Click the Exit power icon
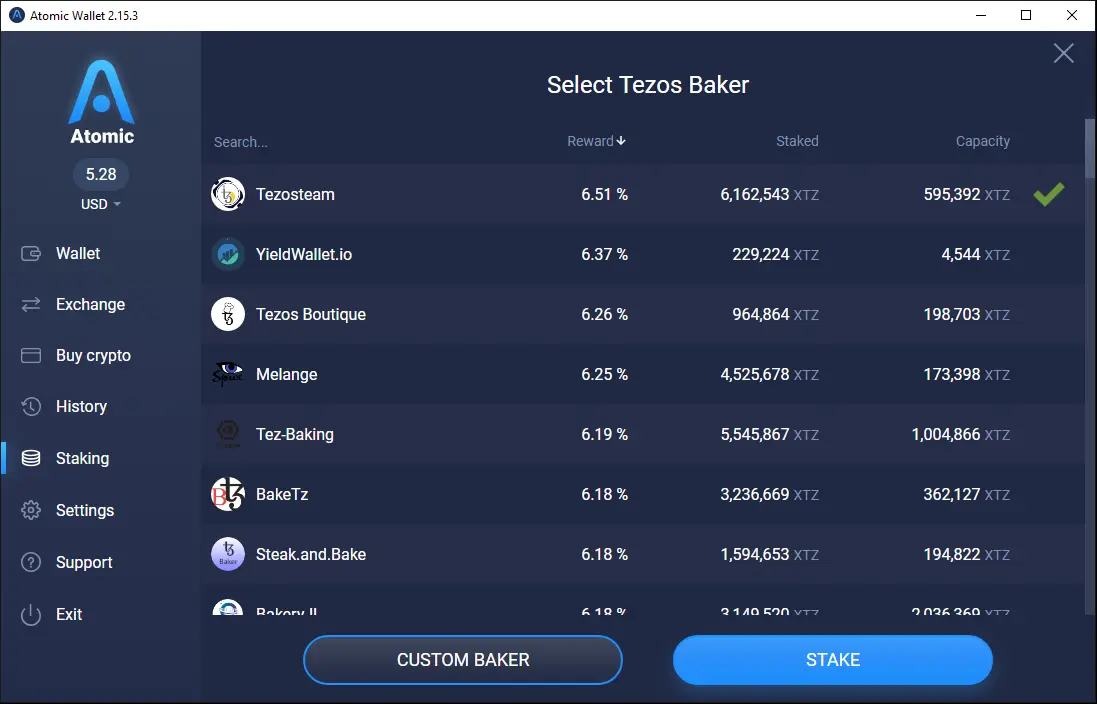This screenshot has height=704, width=1097. [x=31, y=614]
